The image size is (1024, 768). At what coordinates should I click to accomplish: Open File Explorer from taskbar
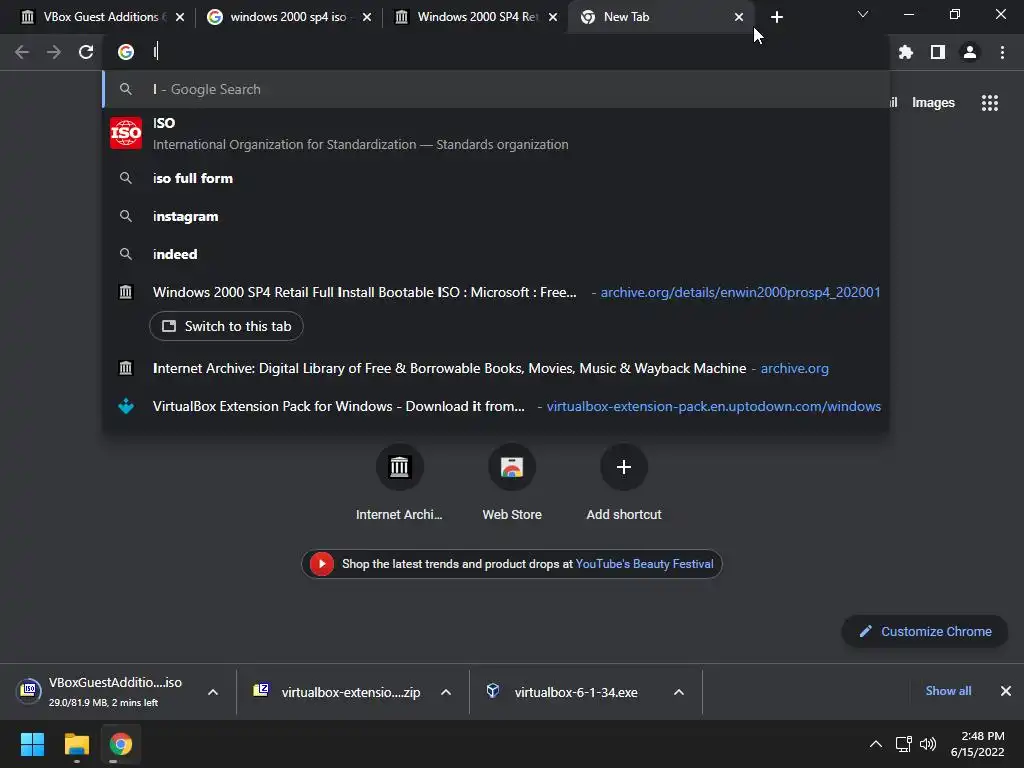pos(76,744)
